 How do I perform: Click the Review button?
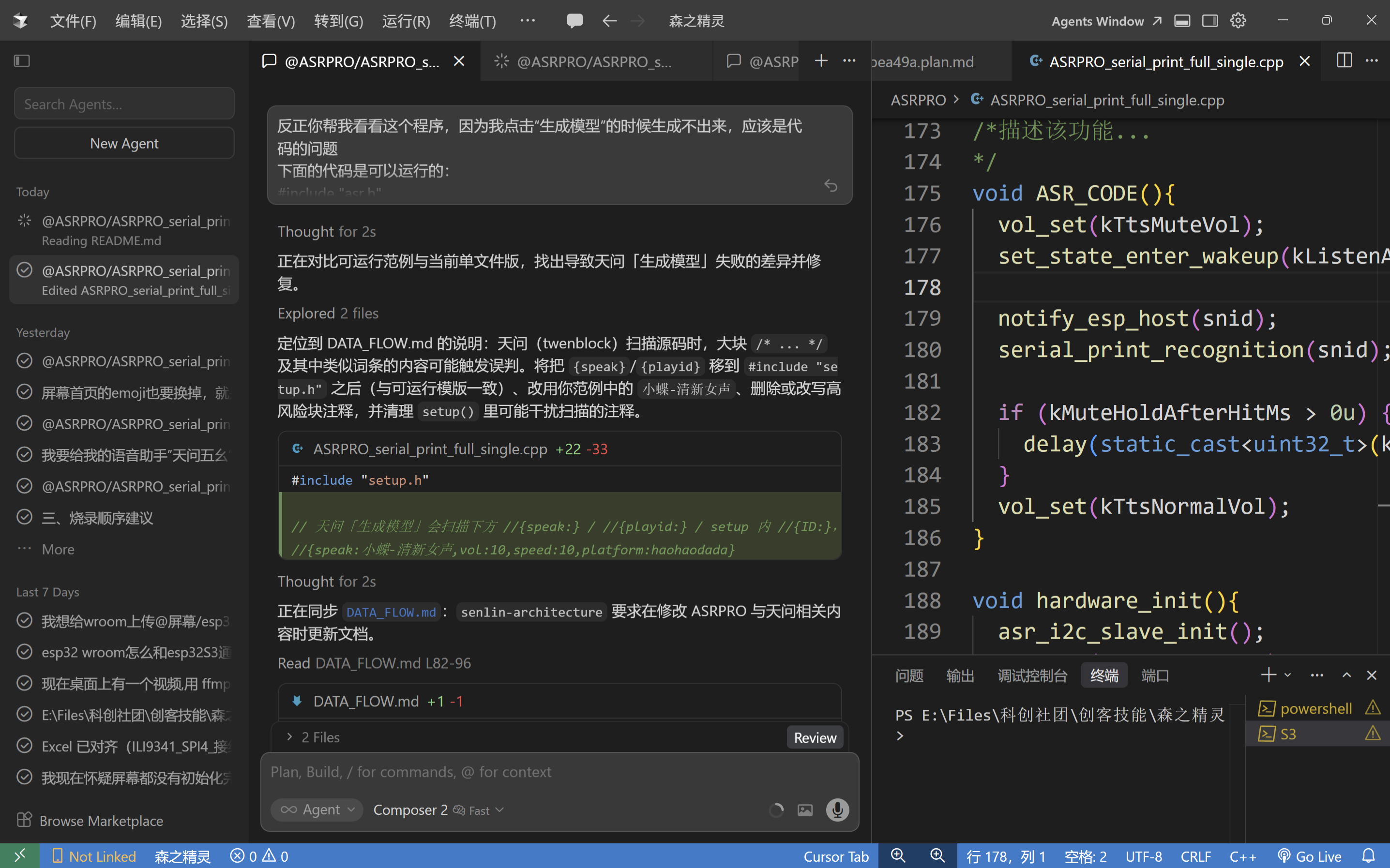pos(815,738)
